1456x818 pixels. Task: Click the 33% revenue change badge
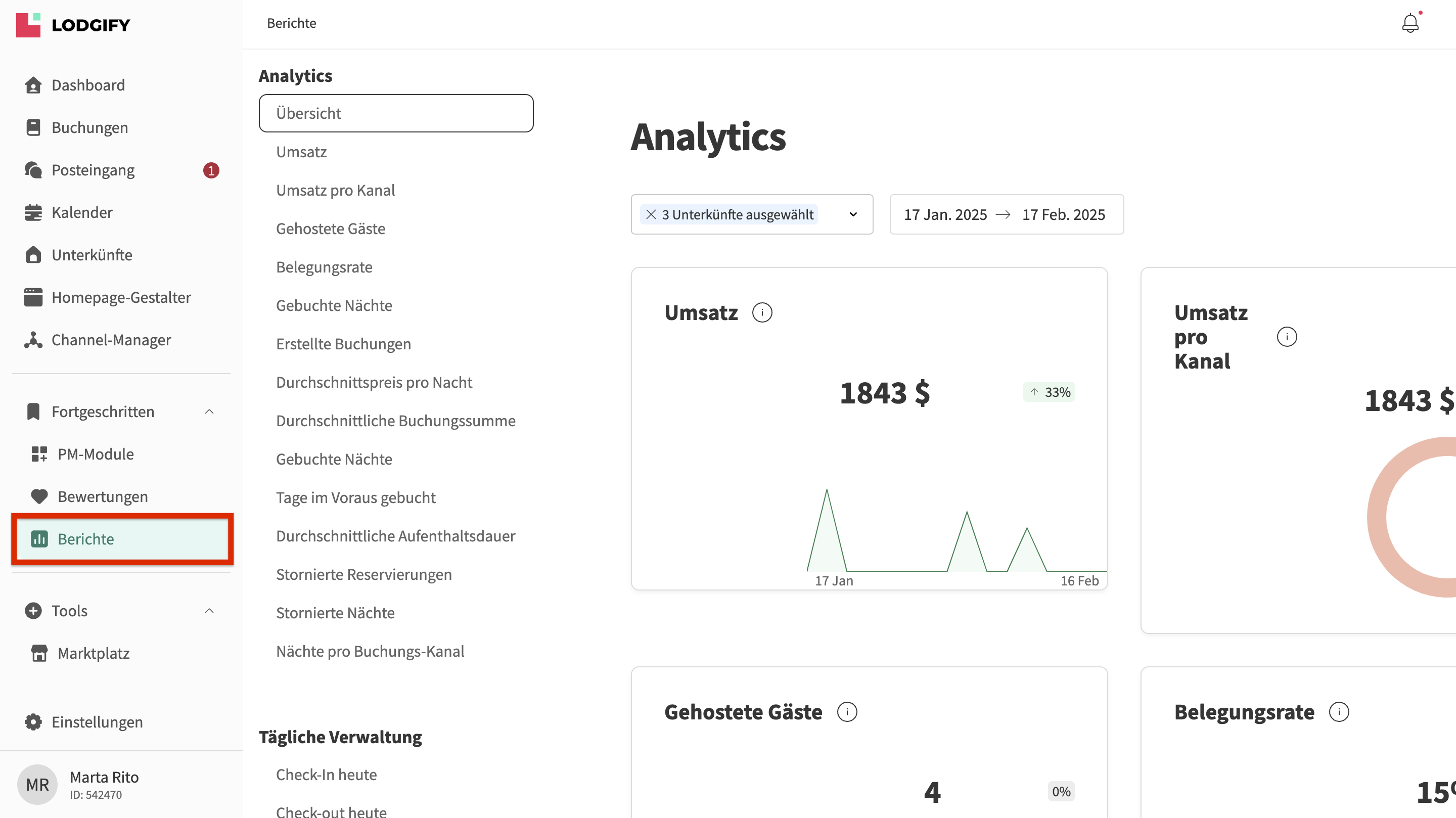click(1049, 392)
